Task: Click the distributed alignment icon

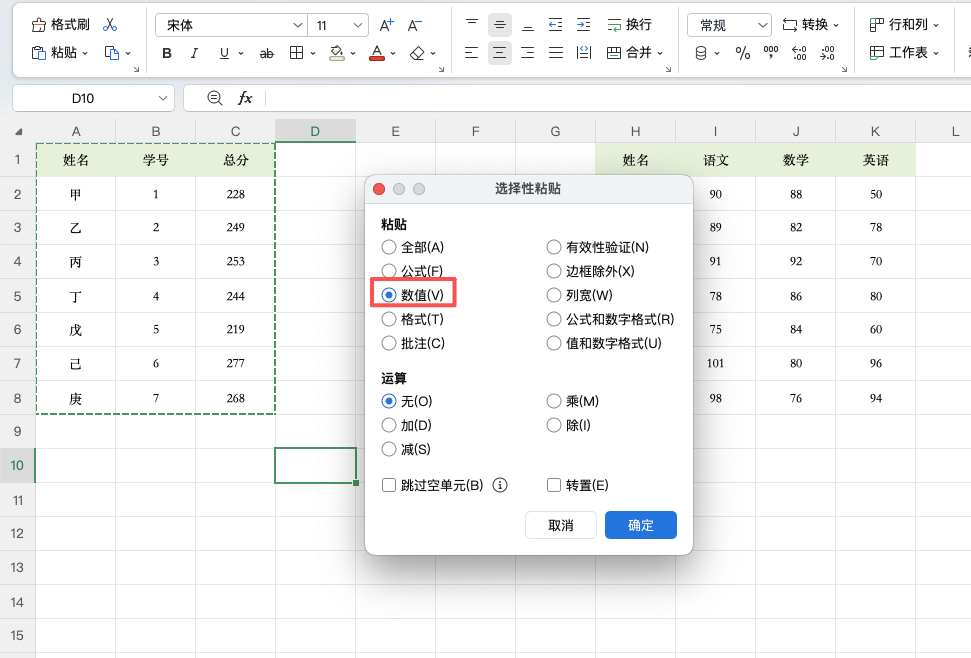Action: click(583, 53)
